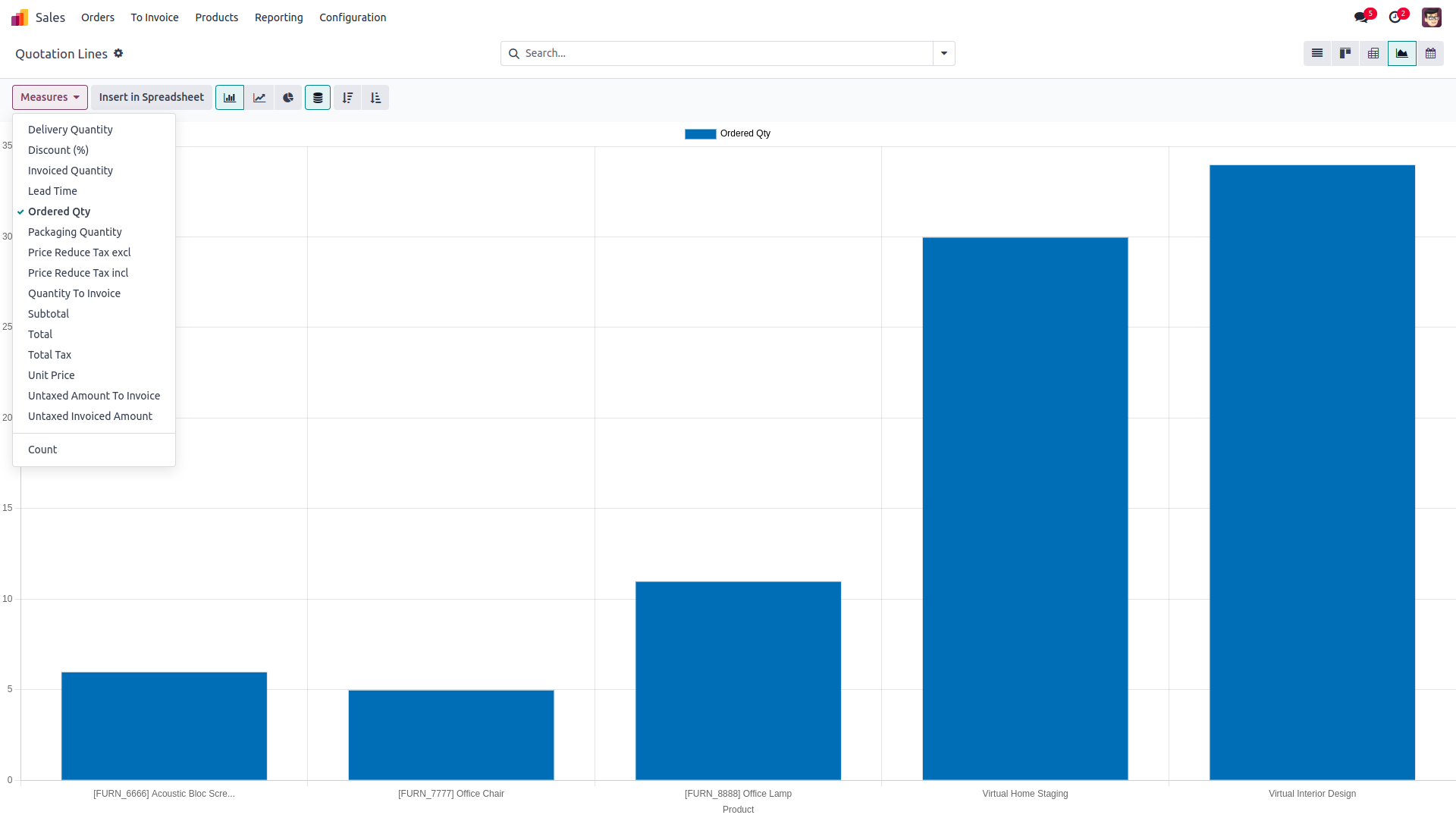Switch to kanban view
This screenshot has width=1456, height=818.
(x=1345, y=54)
